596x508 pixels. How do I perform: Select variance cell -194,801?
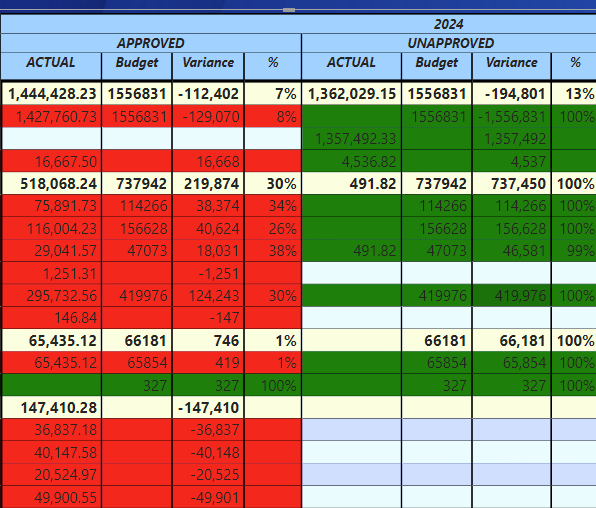click(512, 94)
